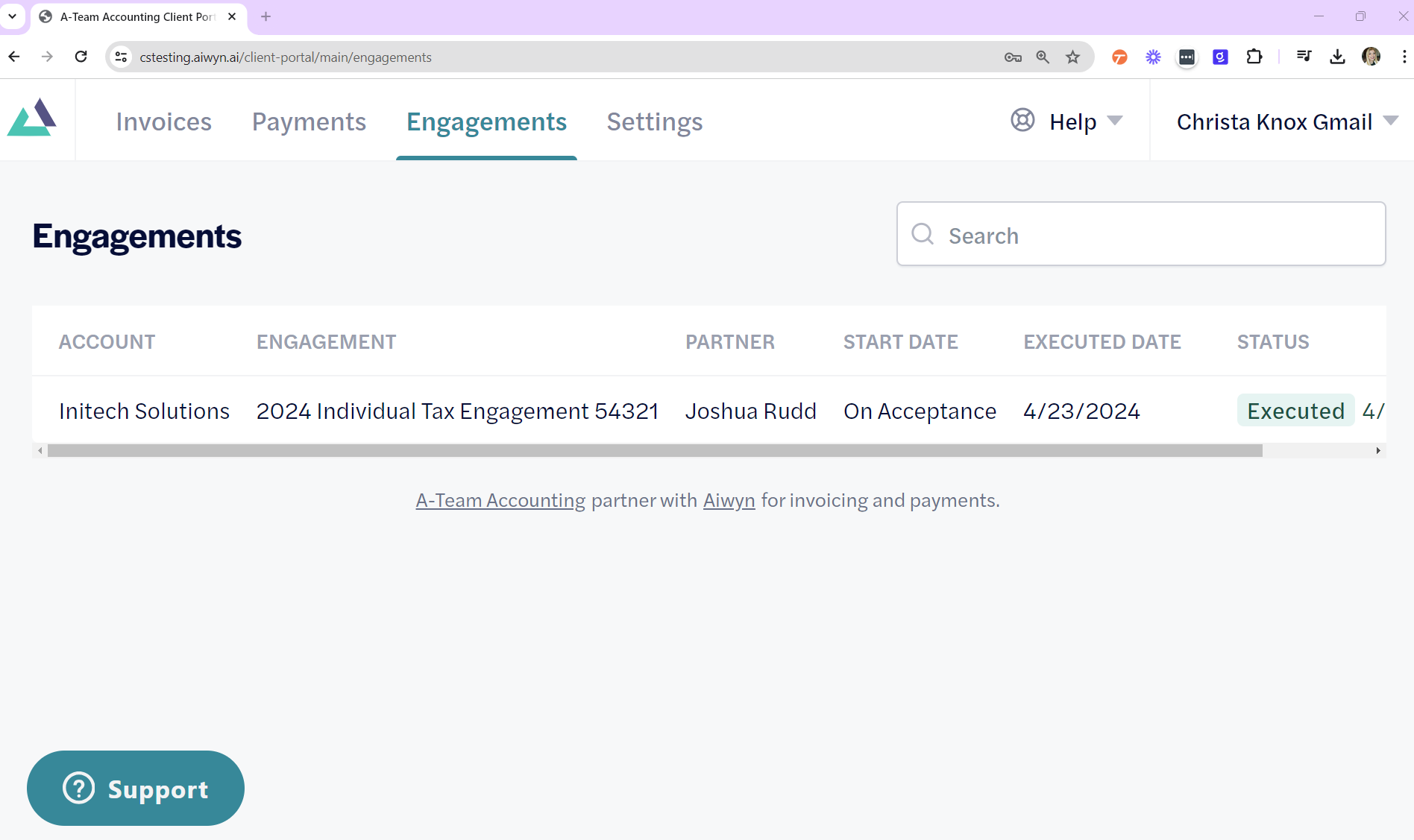The image size is (1414, 840).
Task: Click the table scroll-right arrow
Action: point(1378,450)
